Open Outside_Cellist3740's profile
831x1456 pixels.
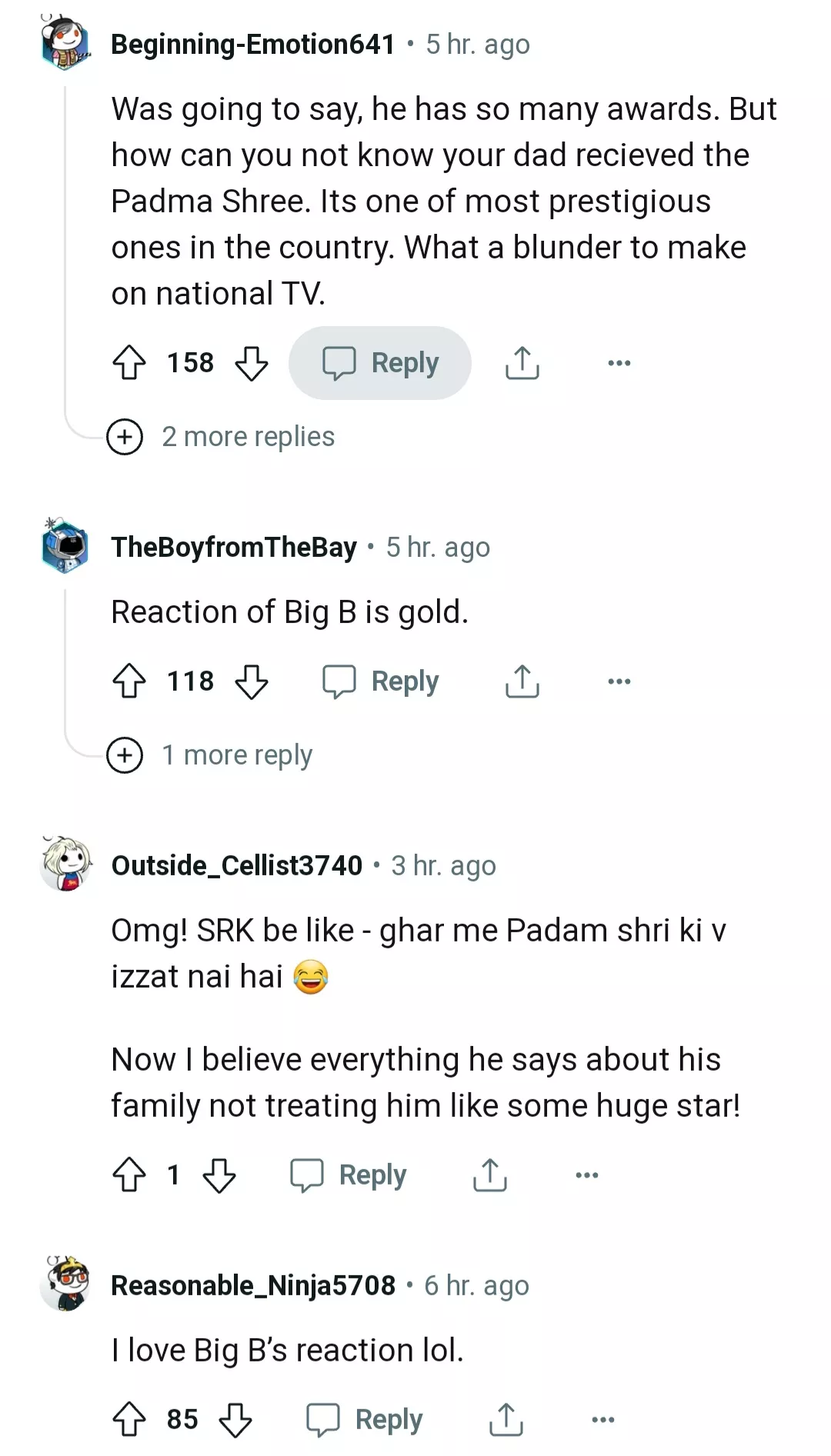[x=236, y=865]
